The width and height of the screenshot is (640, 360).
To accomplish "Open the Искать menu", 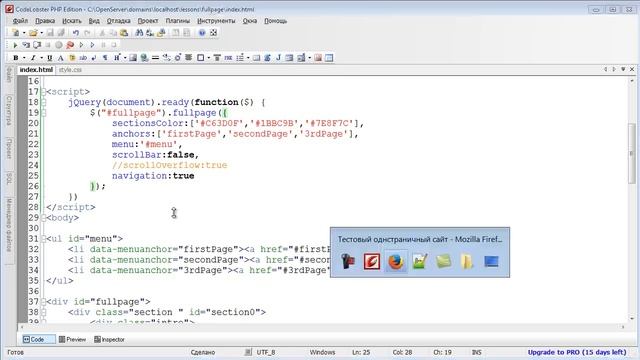I will pyautogui.click(x=72, y=21).
